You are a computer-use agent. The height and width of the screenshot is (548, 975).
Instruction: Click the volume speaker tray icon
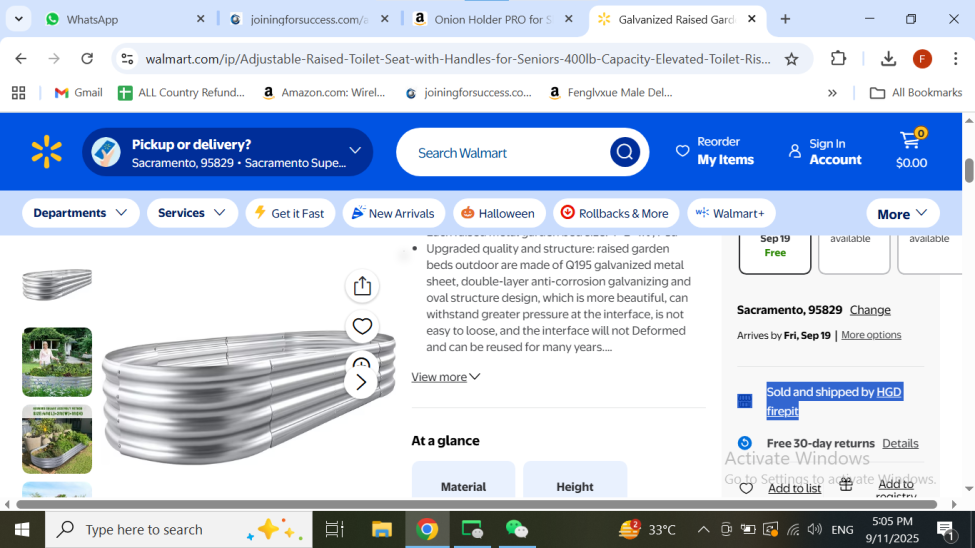pos(814,529)
